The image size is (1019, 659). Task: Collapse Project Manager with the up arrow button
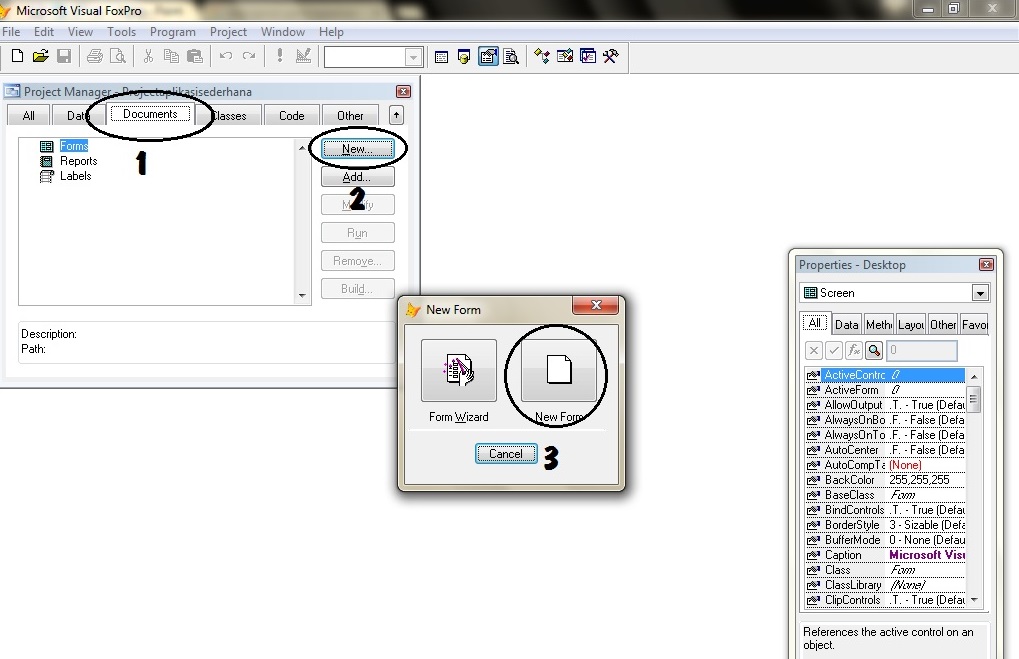coord(396,115)
